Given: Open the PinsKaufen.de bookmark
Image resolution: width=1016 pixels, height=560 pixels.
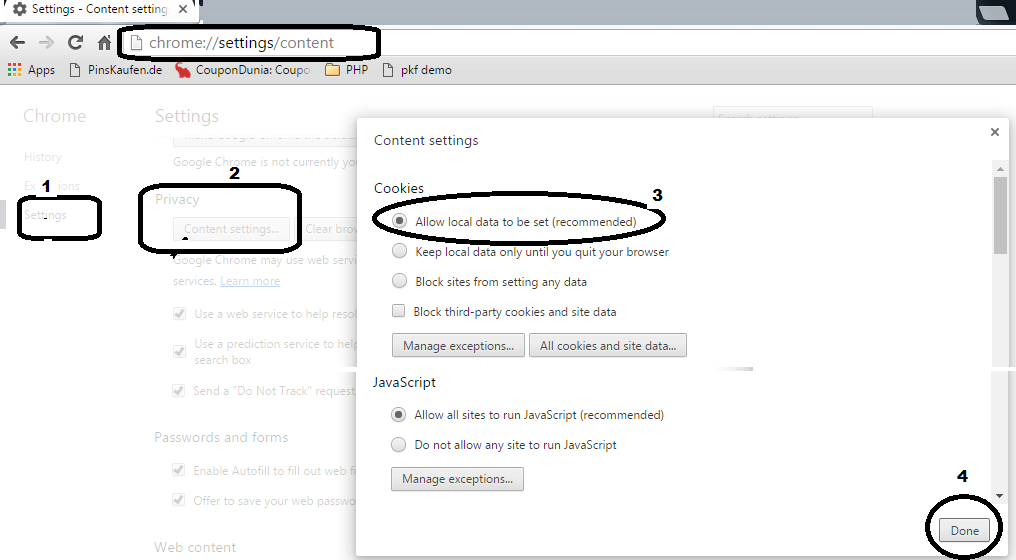Looking at the screenshot, I should point(115,70).
